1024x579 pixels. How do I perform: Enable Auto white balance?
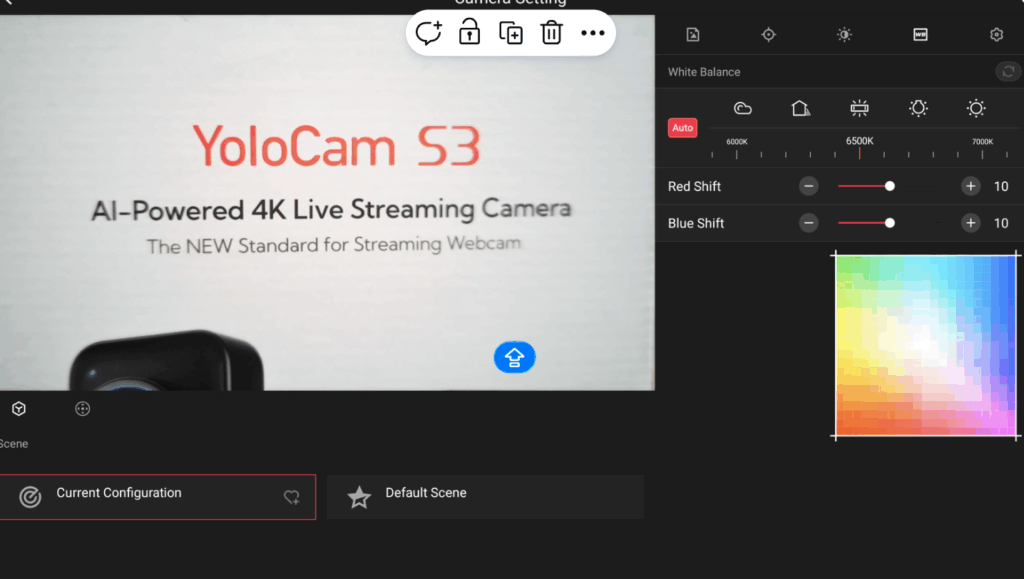tap(682, 128)
